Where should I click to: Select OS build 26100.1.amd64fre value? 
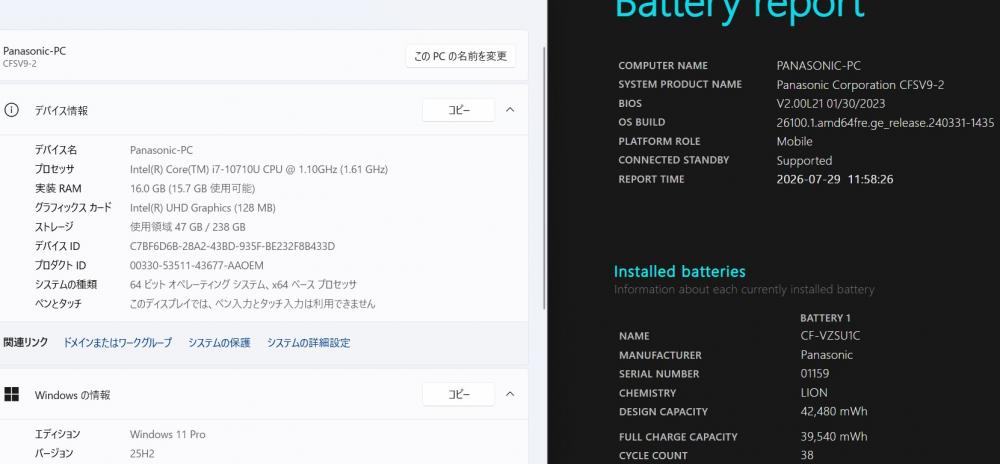point(885,122)
